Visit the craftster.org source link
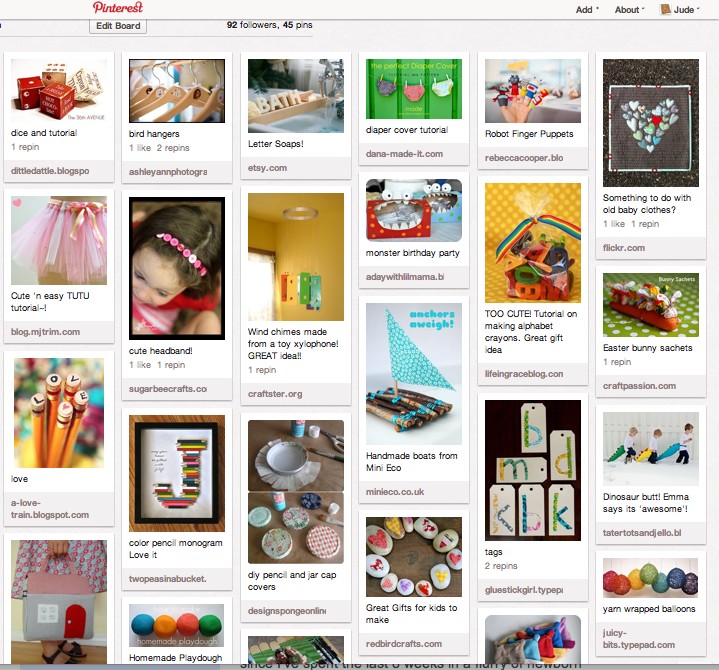Image resolution: width=719 pixels, height=670 pixels. [x=275, y=394]
